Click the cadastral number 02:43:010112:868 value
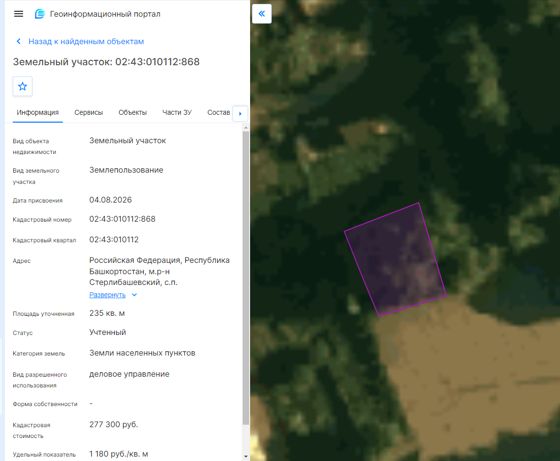Image resolution: width=560 pixels, height=461 pixels. pos(122,219)
